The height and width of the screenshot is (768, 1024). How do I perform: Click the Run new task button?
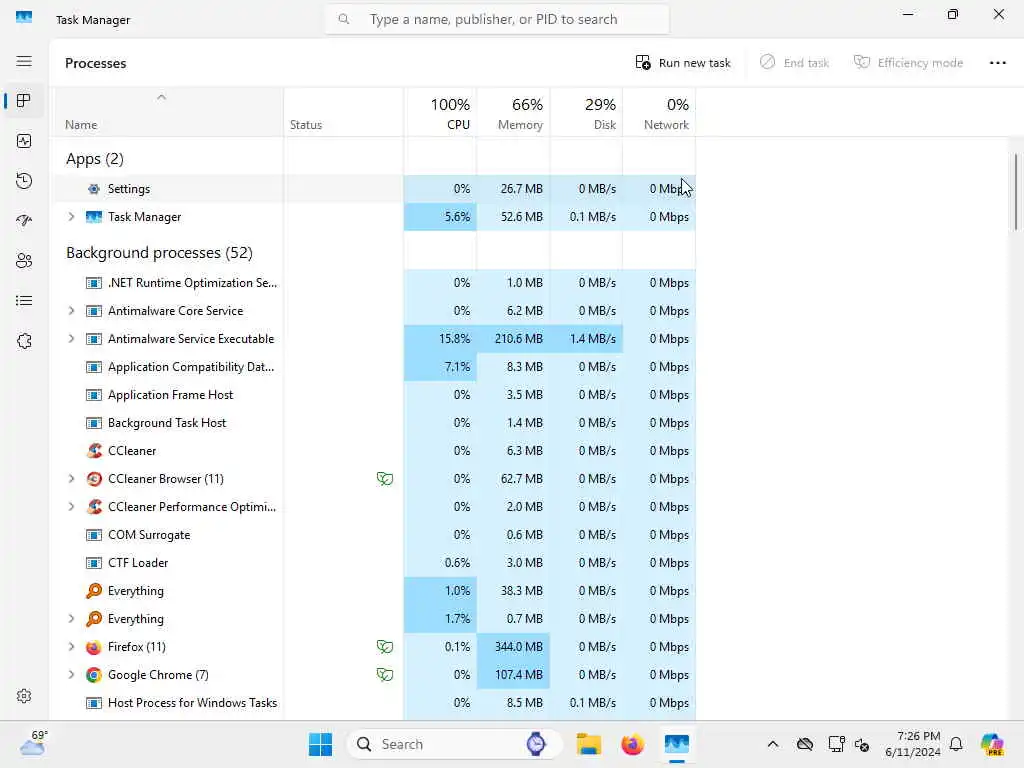(x=683, y=63)
